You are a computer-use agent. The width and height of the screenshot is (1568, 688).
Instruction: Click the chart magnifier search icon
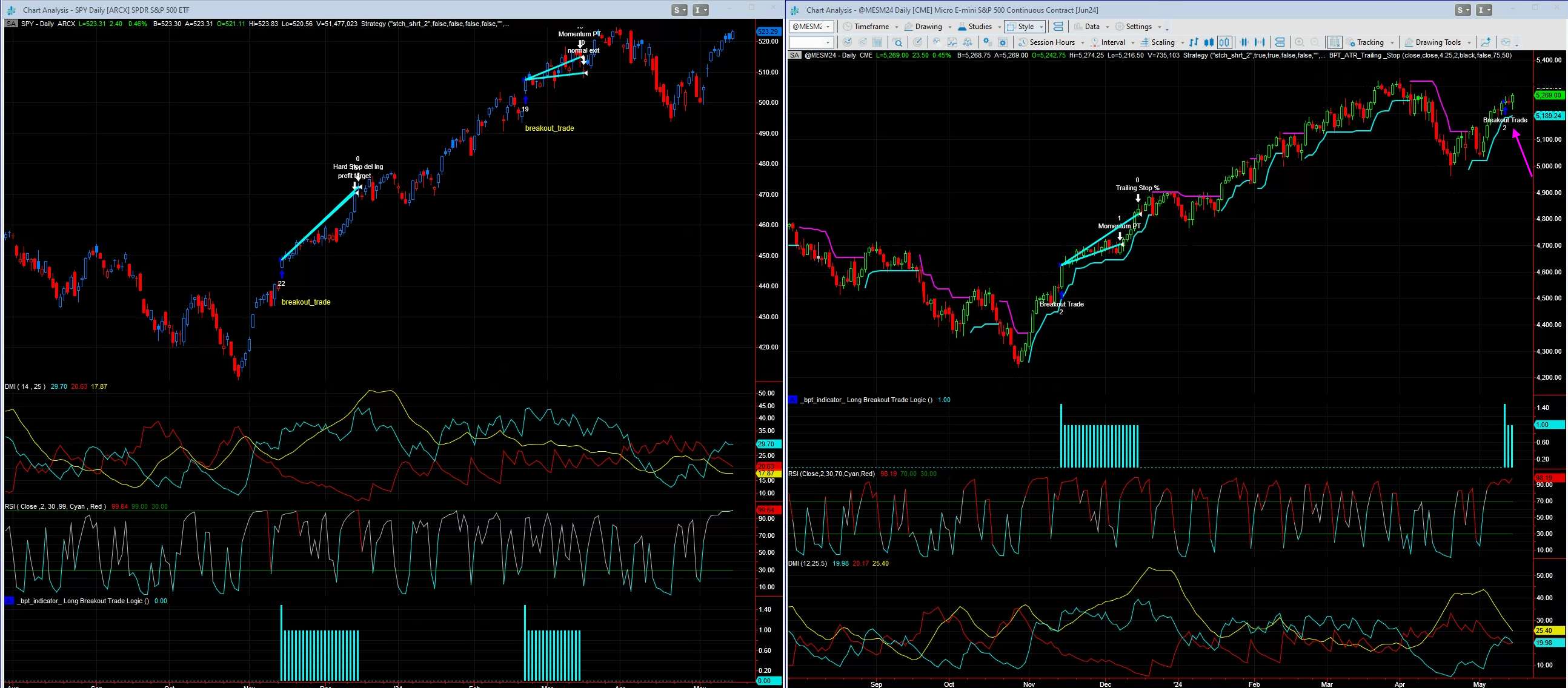click(897, 42)
